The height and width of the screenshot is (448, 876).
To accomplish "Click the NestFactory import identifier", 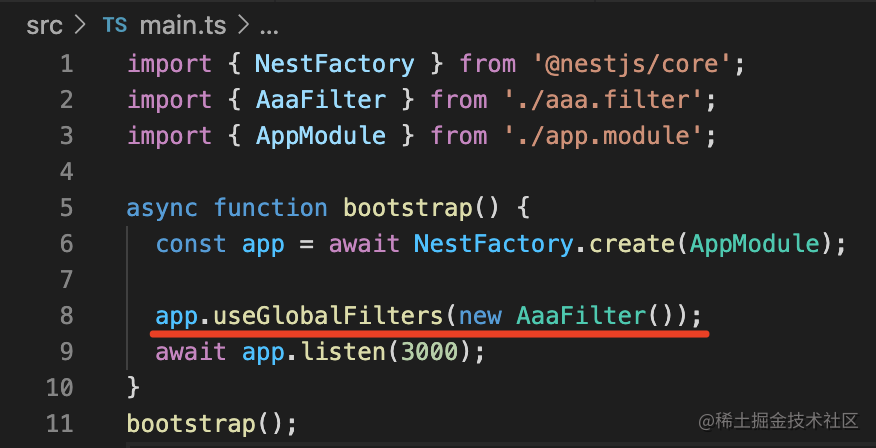I will tap(335, 64).
